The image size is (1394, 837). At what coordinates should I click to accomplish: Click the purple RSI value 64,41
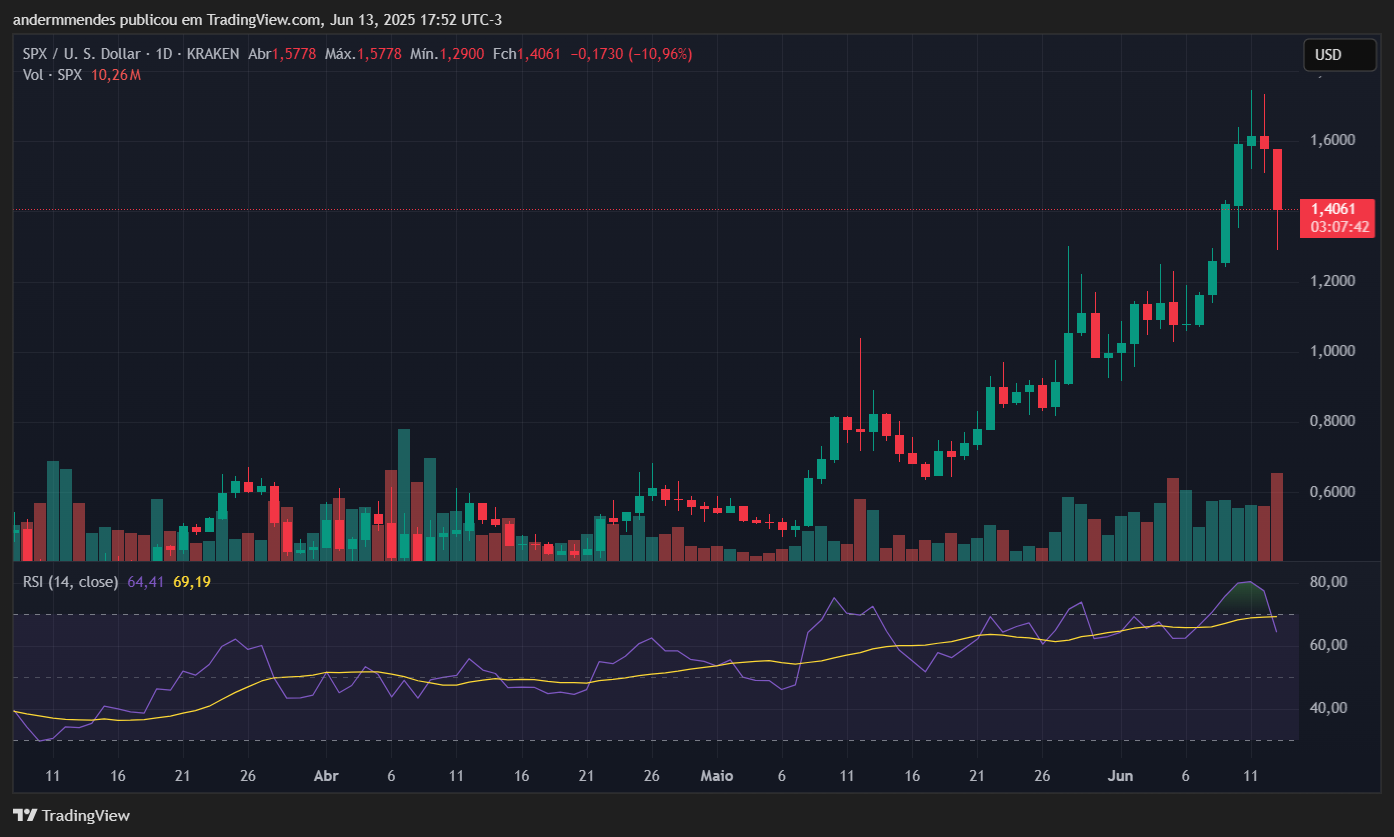point(146,581)
